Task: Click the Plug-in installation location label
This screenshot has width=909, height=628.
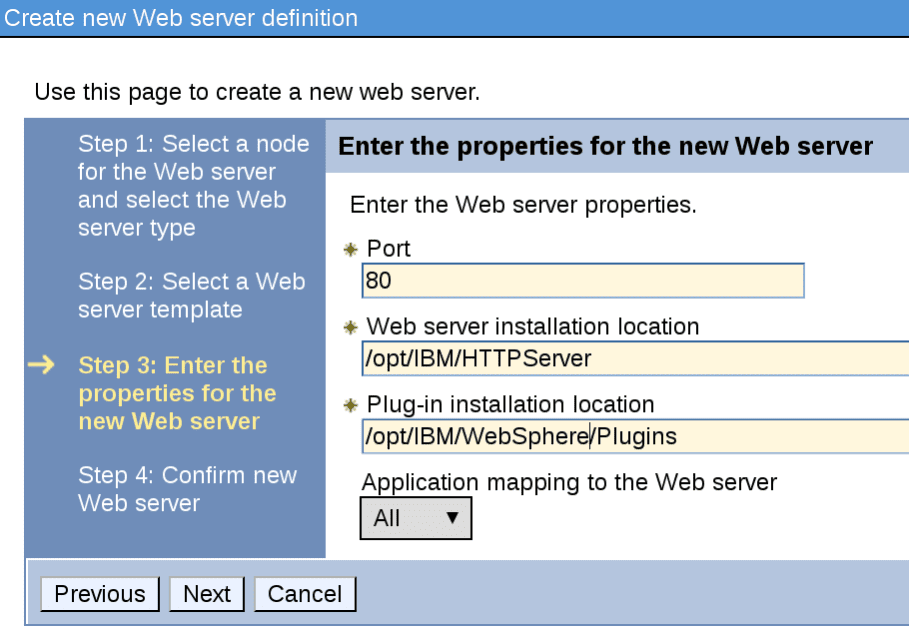Action: [x=510, y=405]
